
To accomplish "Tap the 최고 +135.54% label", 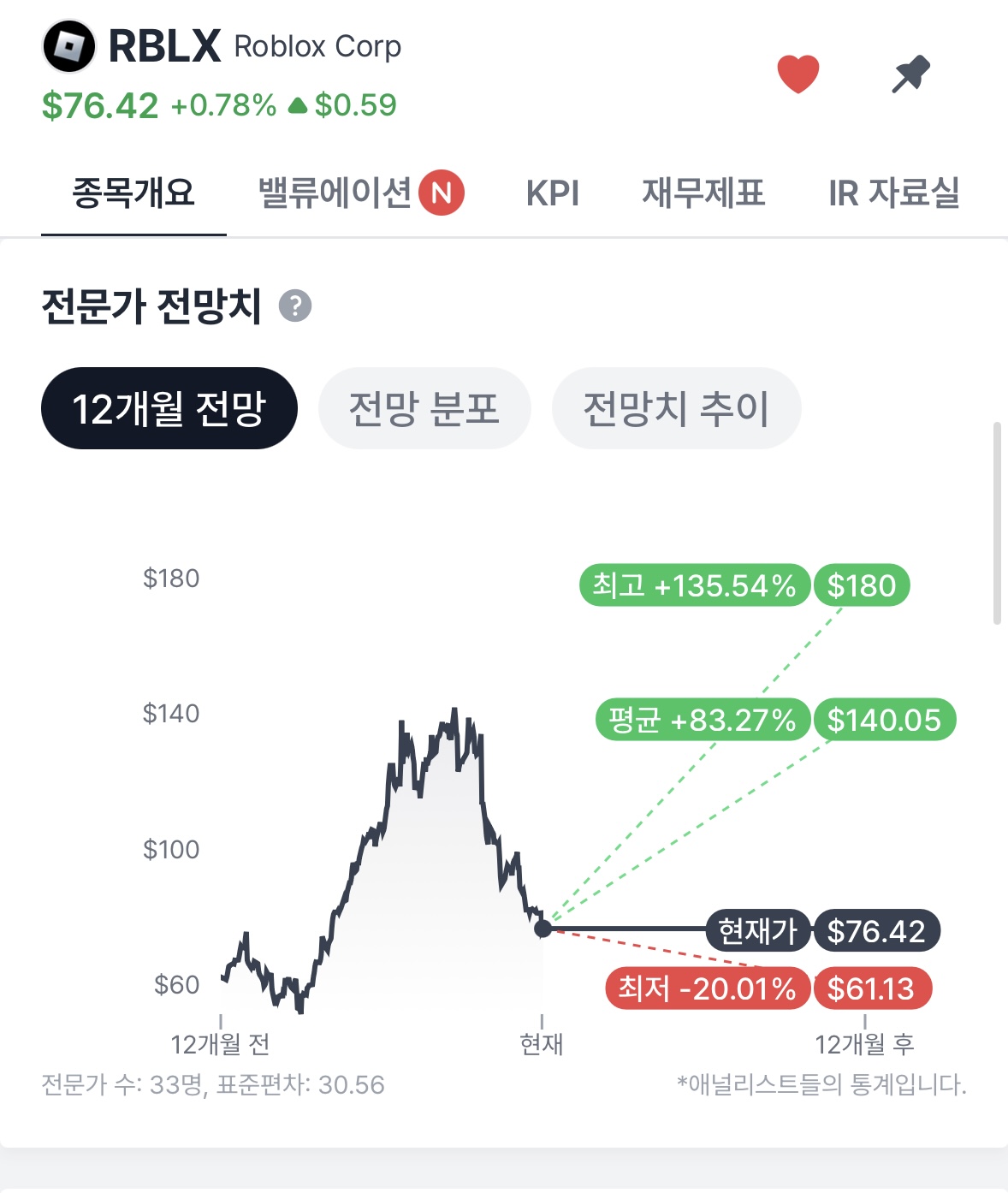I will tap(694, 585).
